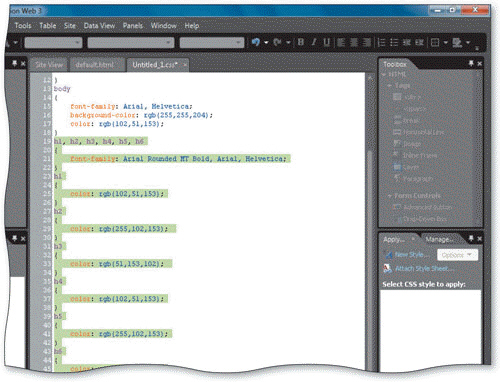This screenshot has height=382, width=500.
Task: Align text left
Action: [341, 42]
